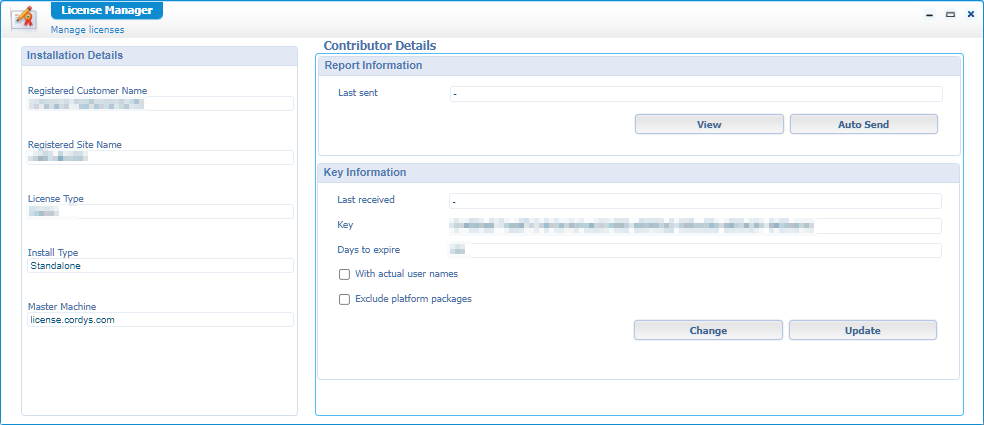
Task: Click the Master Machine field
Action: 160,320
